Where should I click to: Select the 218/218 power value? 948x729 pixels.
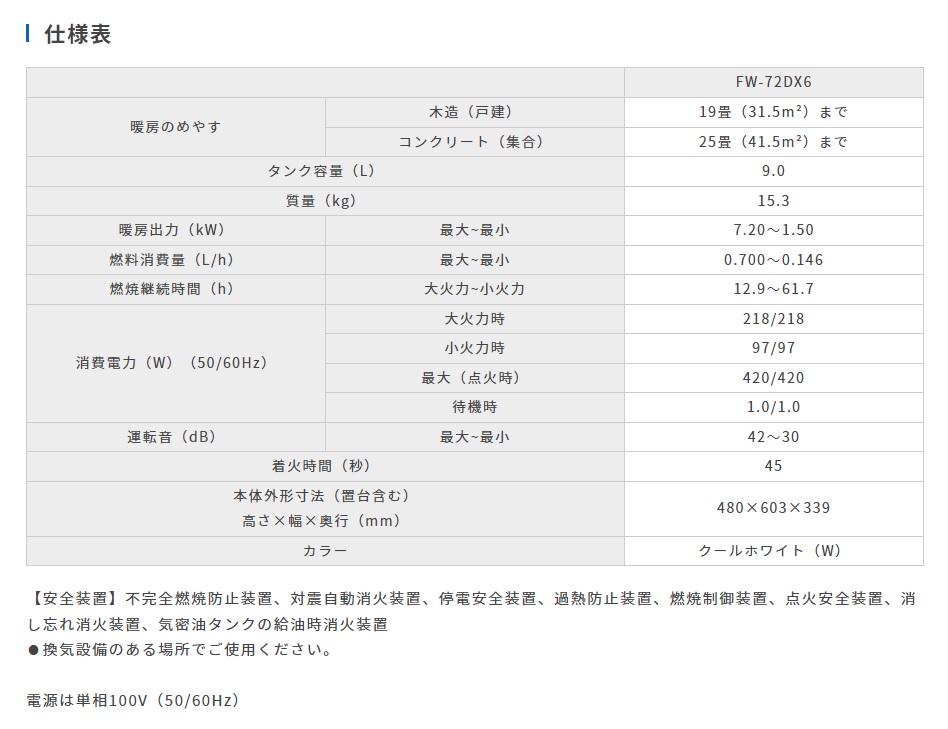coord(773,319)
